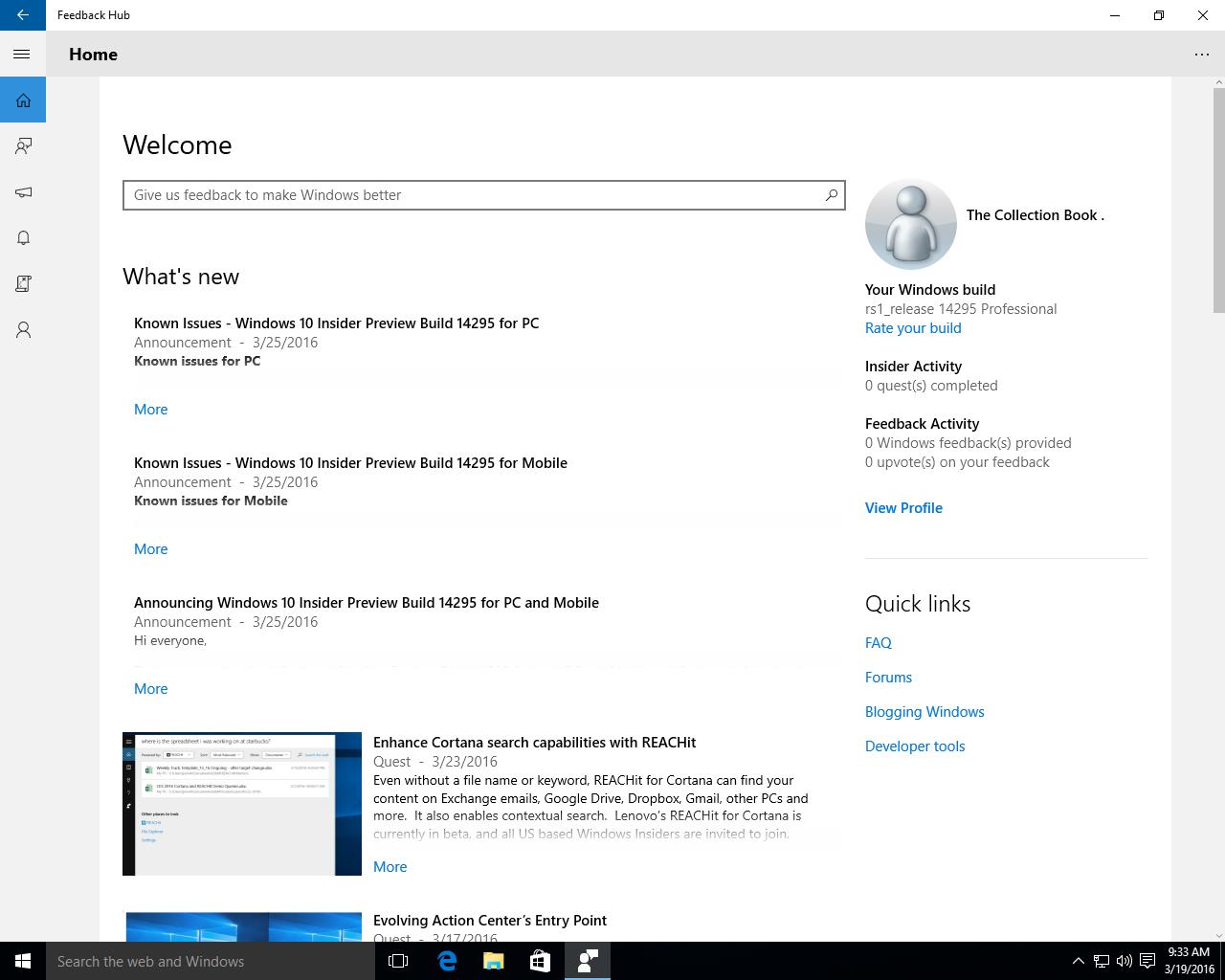The width and height of the screenshot is (1225, 980).
Task: Click the feedback search input field
Action: pyautogui.click(x=483, y=195)
